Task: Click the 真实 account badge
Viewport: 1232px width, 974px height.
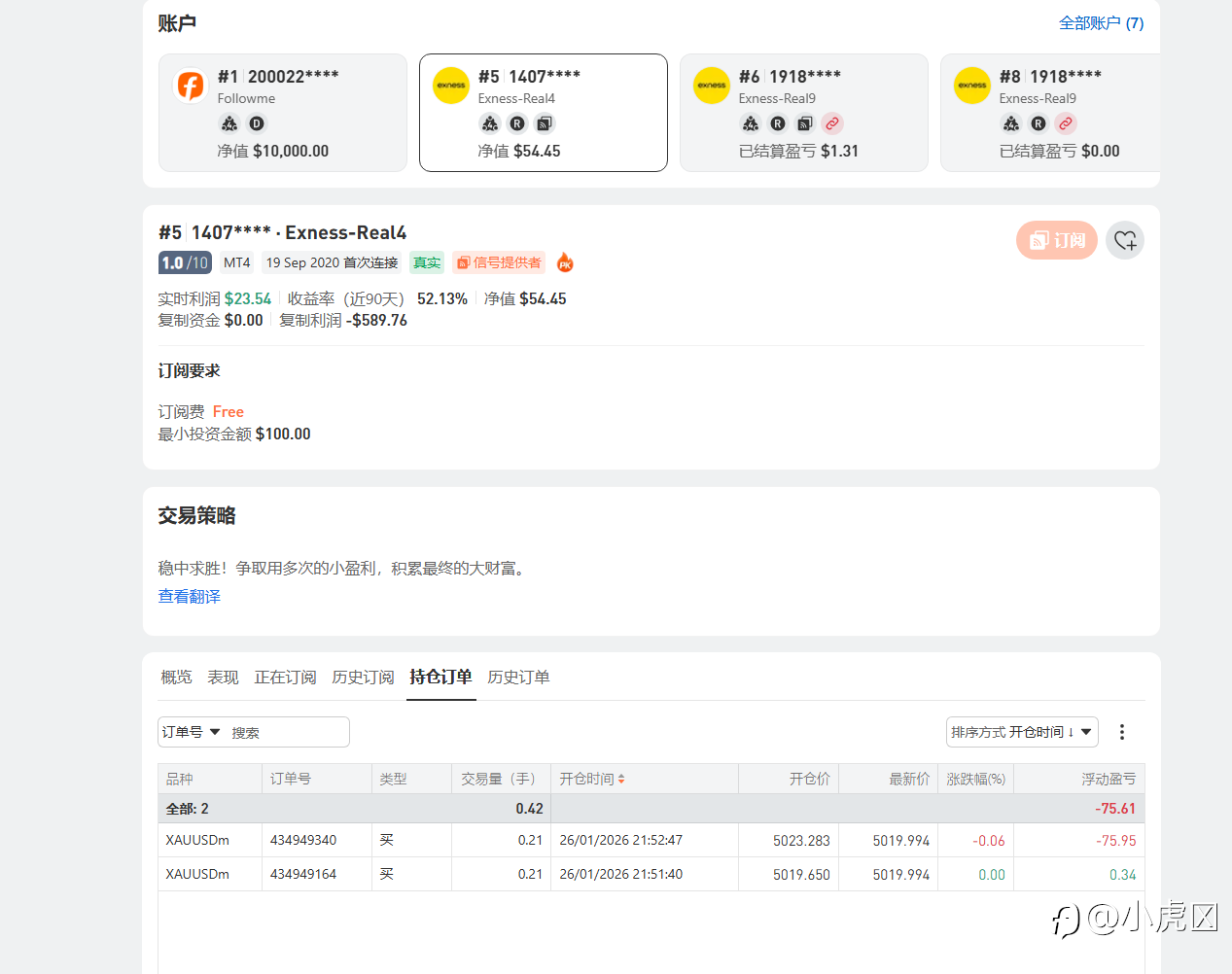Action: click(x=427, y=262)
